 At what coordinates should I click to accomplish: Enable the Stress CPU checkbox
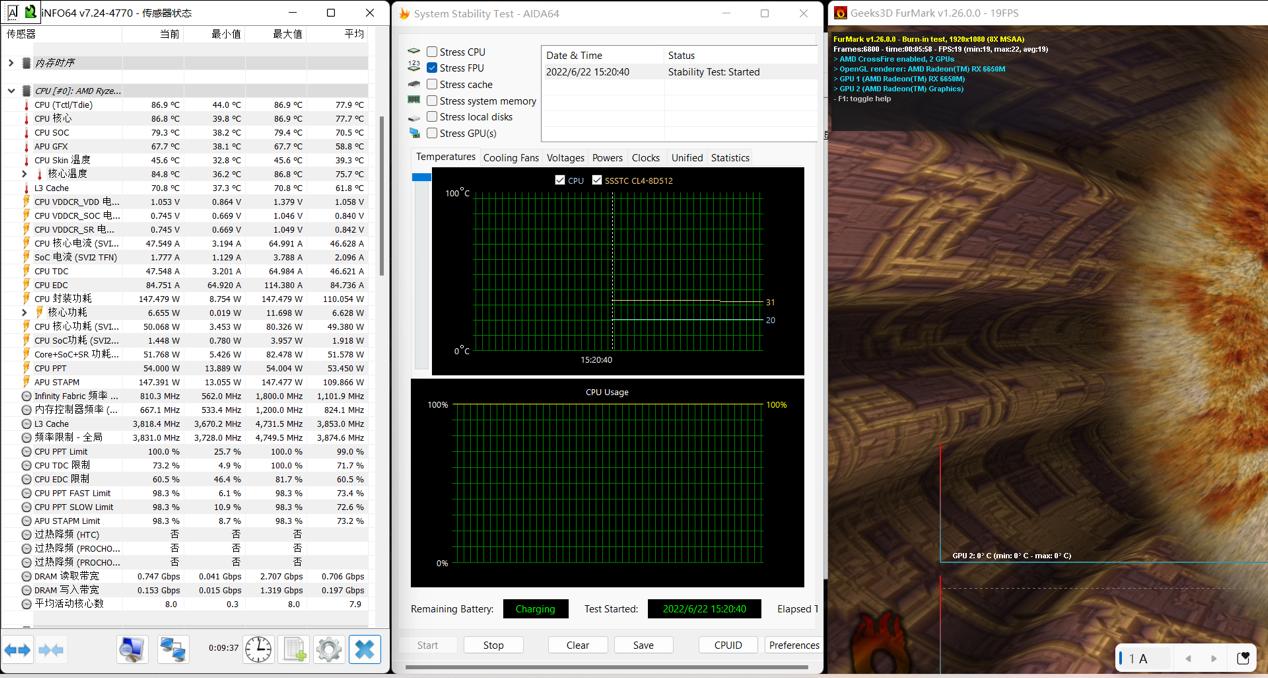point(432,52)
